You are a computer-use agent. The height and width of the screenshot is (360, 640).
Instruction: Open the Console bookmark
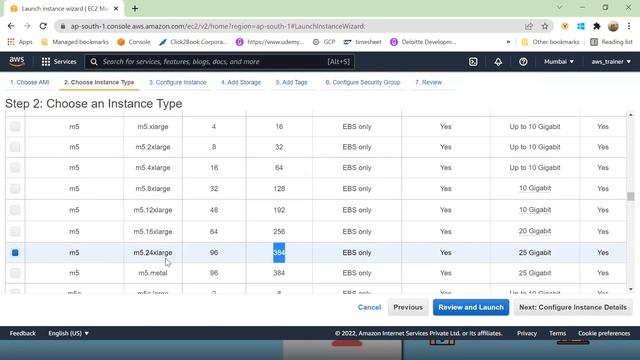tap(134, 42)
